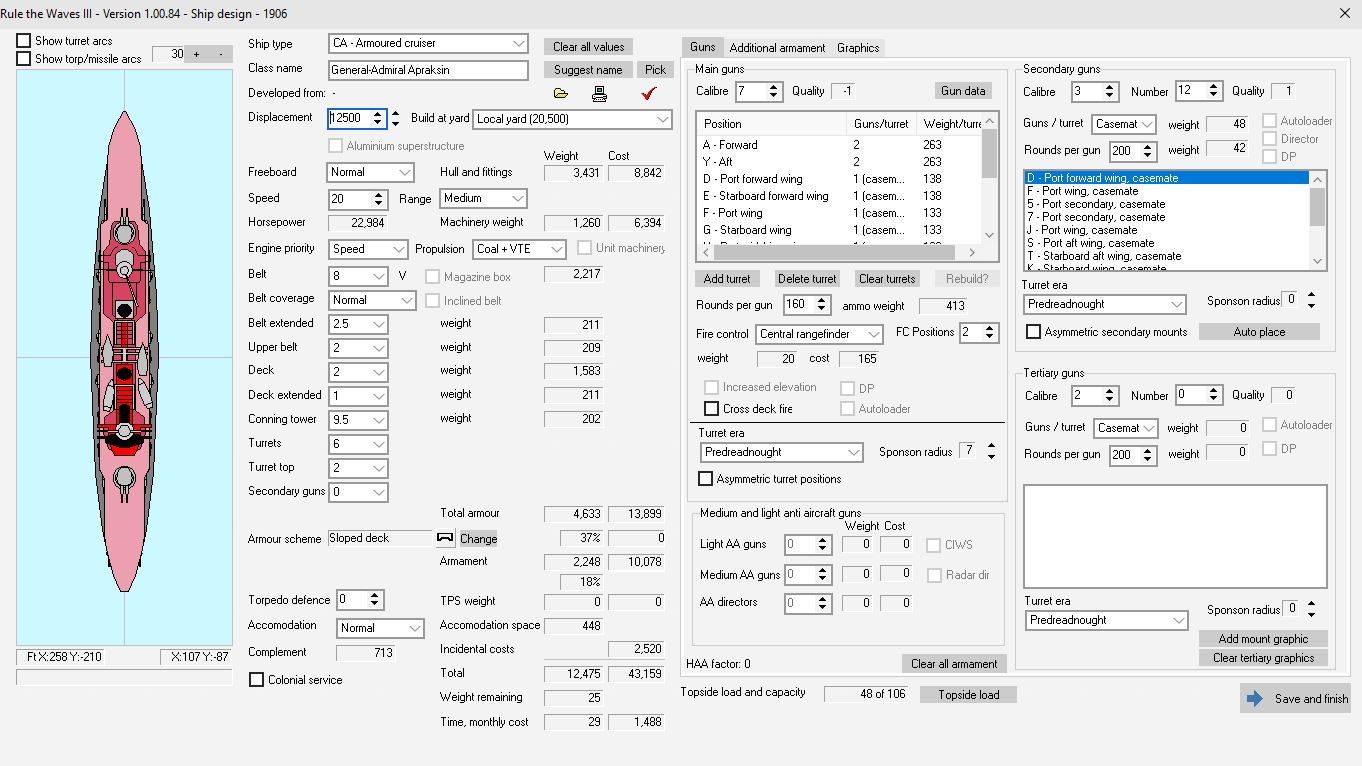Open the Propulsion Coal + VTE dropdown

tap(519, 249)
